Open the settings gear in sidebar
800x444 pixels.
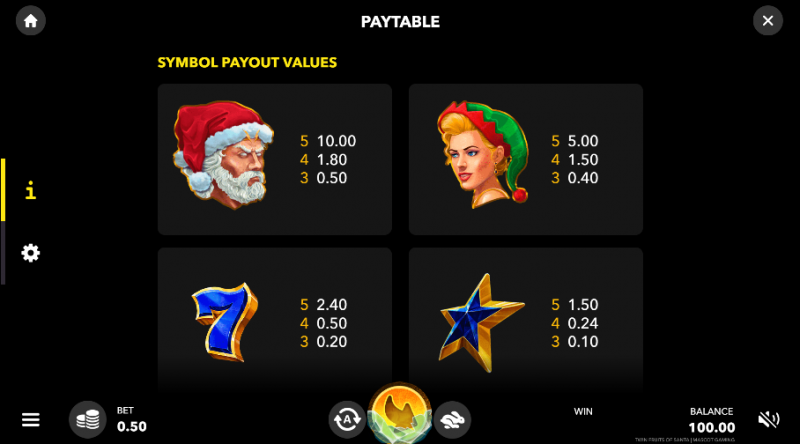click(x=31, y=253)
